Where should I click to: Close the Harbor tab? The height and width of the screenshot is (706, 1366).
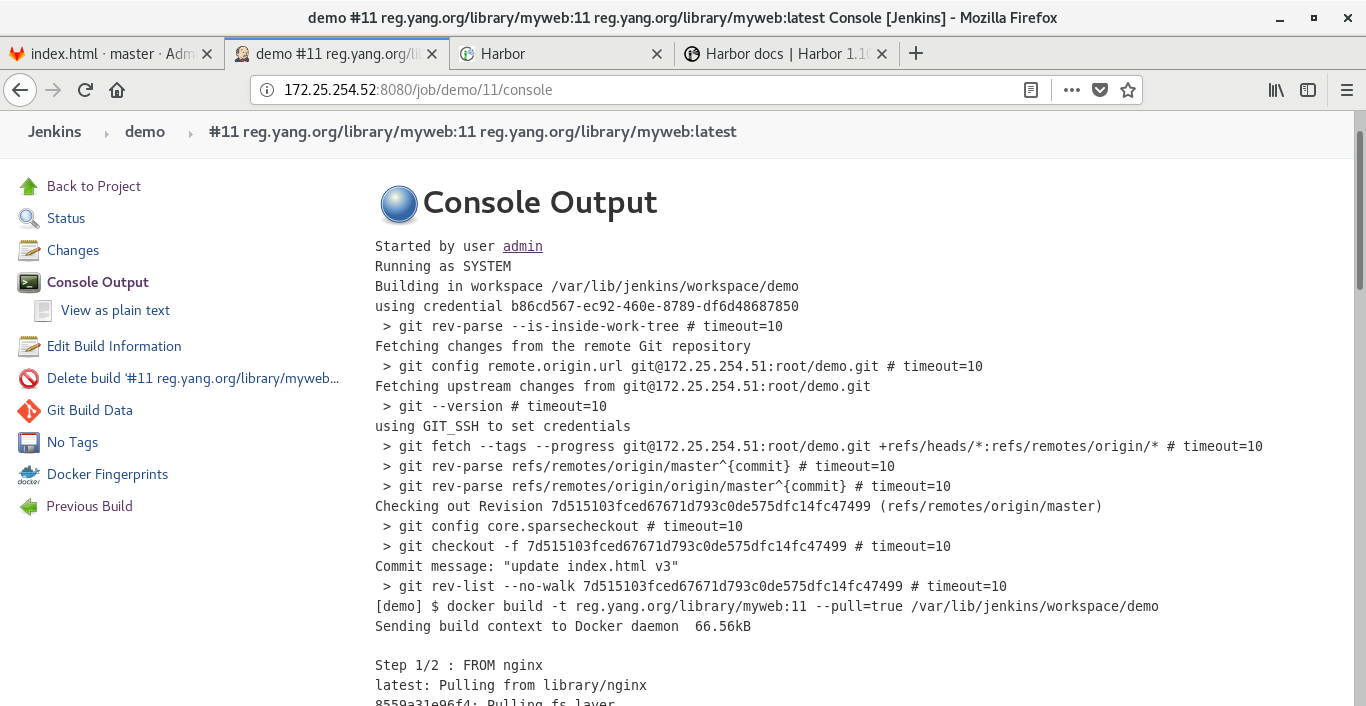point(657,54)
